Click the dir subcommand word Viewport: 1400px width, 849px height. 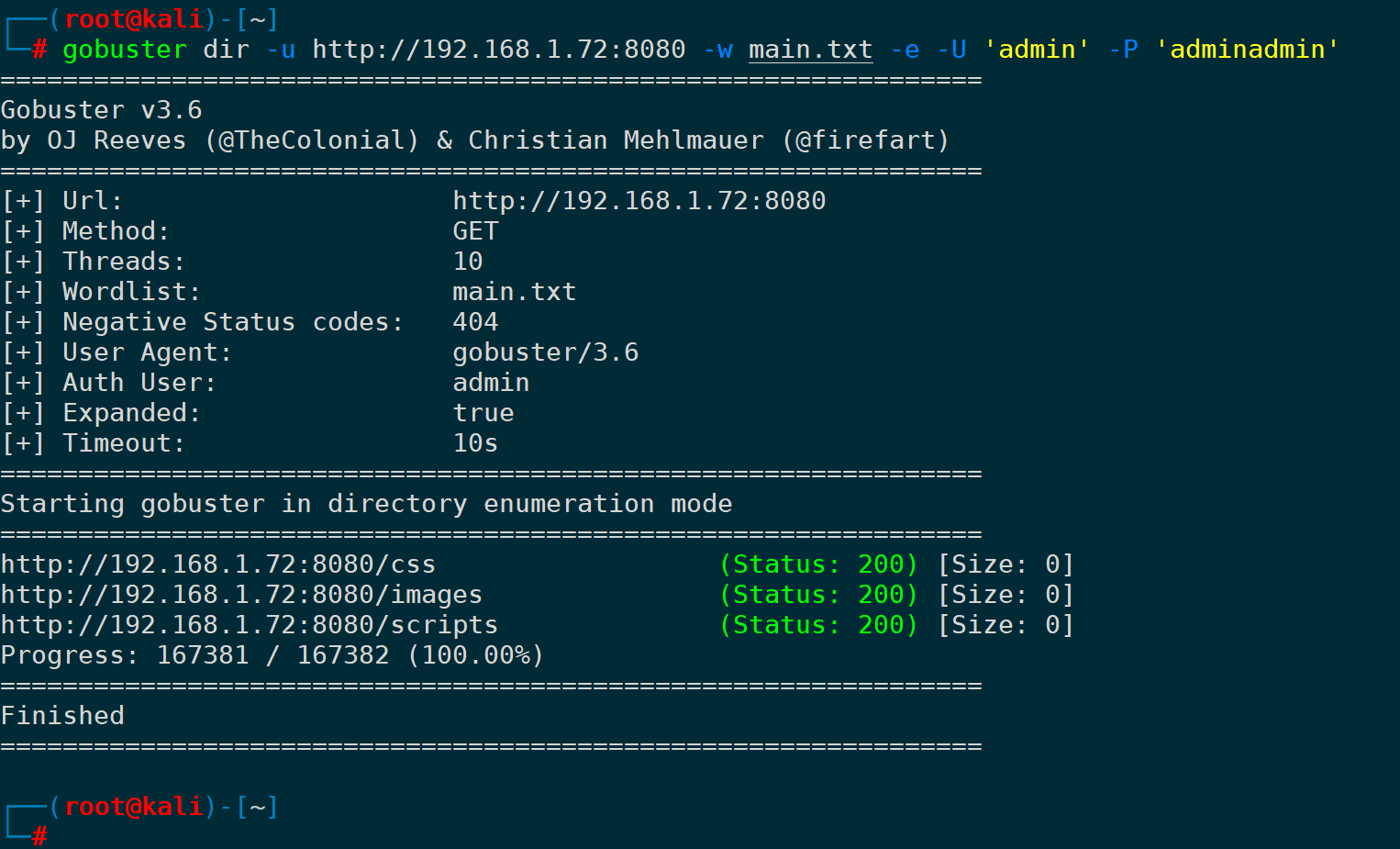(226, 49)
